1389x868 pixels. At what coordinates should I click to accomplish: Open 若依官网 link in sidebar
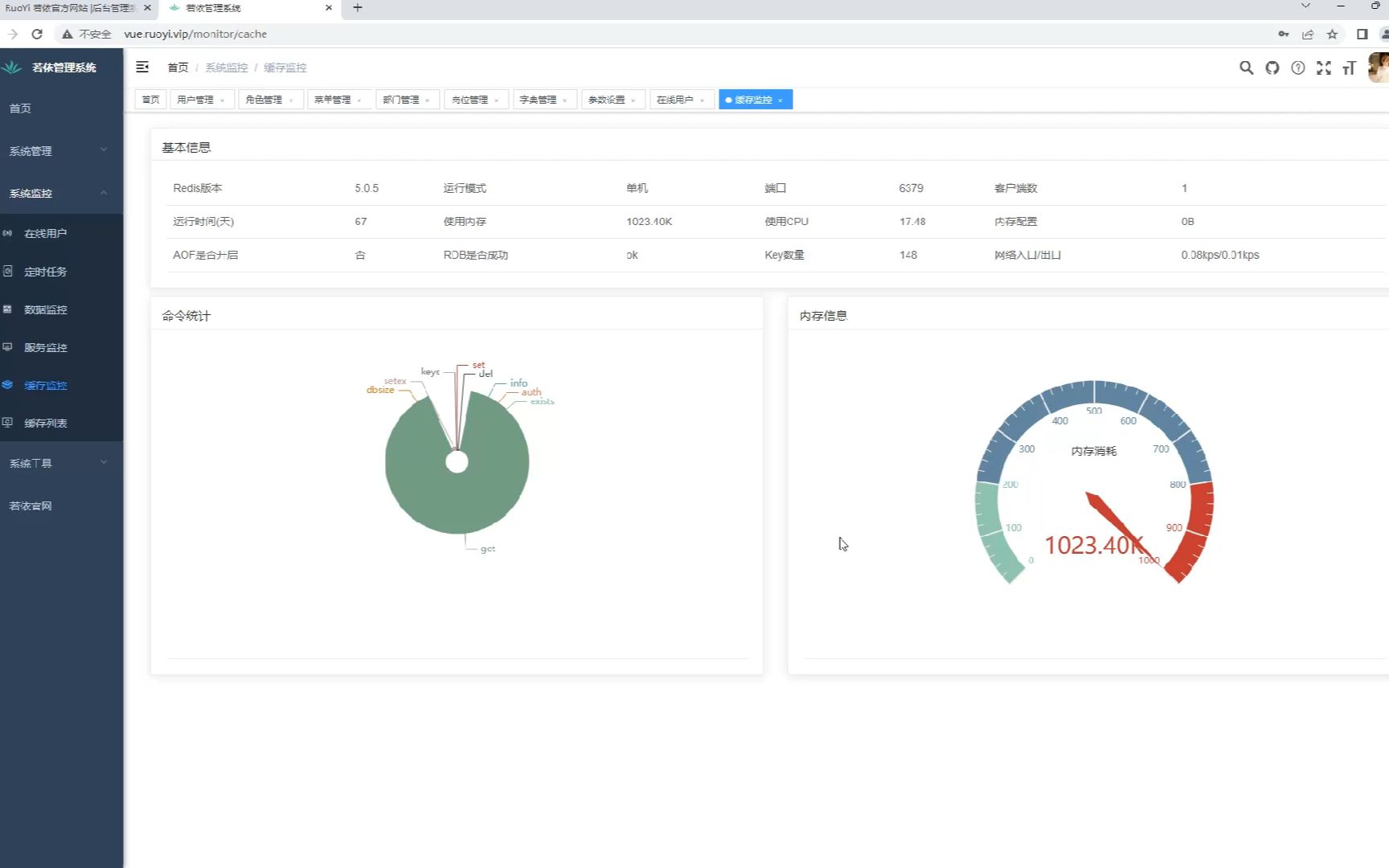click(62, 506)
